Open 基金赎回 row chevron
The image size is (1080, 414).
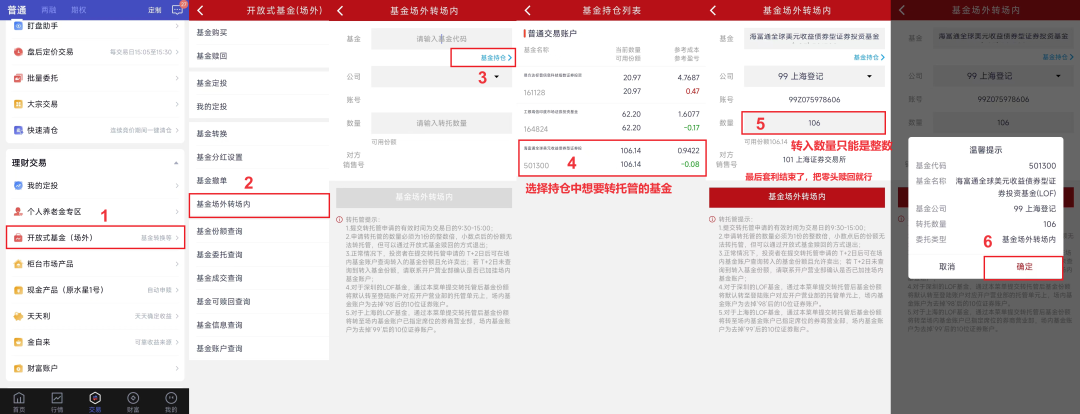pos(259,55)
